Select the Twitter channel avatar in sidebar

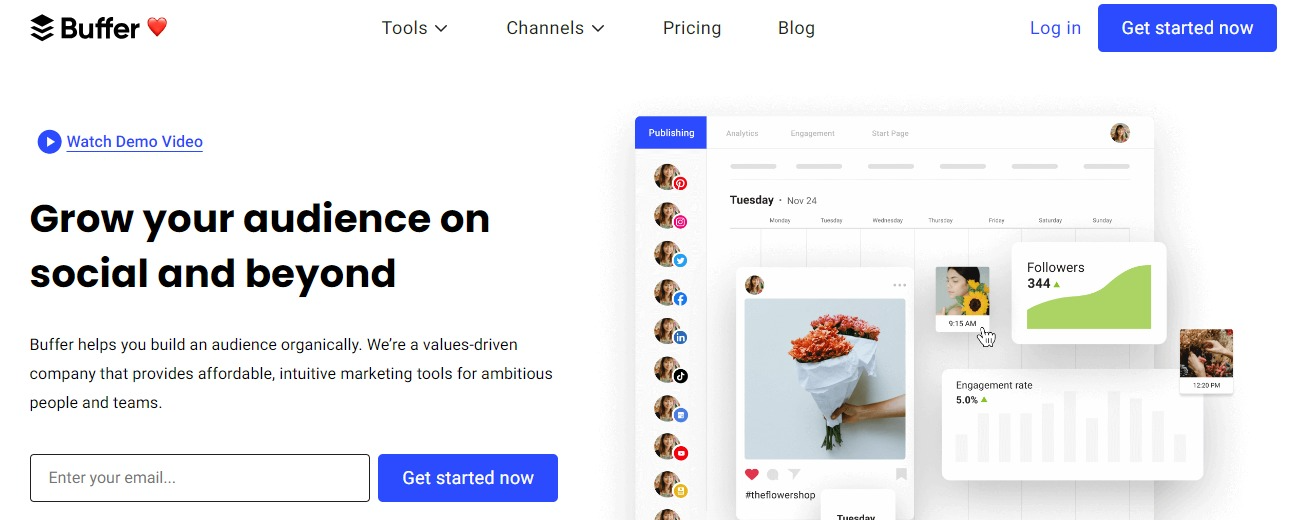(669, 255)
